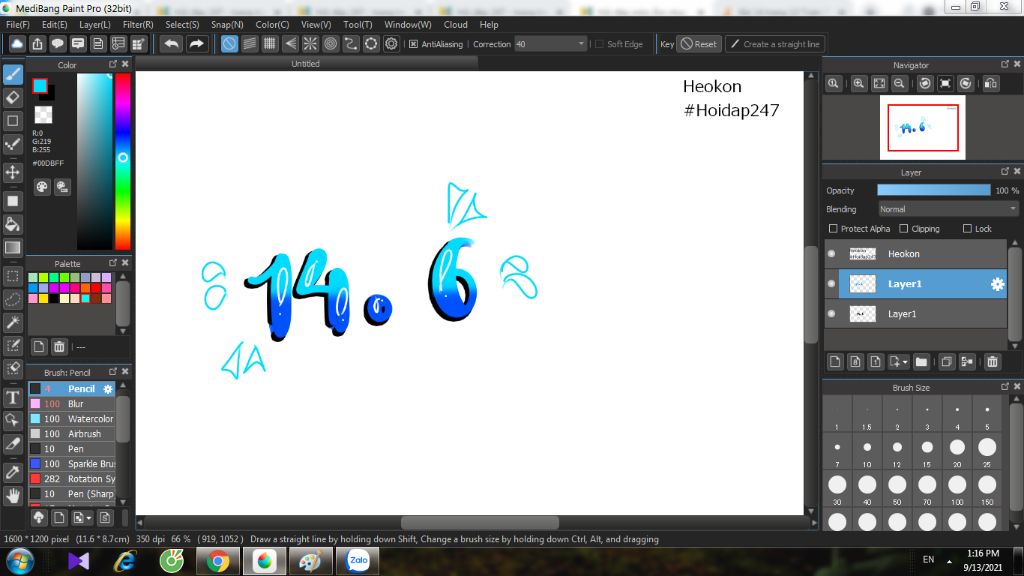Click Create a straight line button
The width and height of the screenshot is (1024, 576).
point(775,44)
